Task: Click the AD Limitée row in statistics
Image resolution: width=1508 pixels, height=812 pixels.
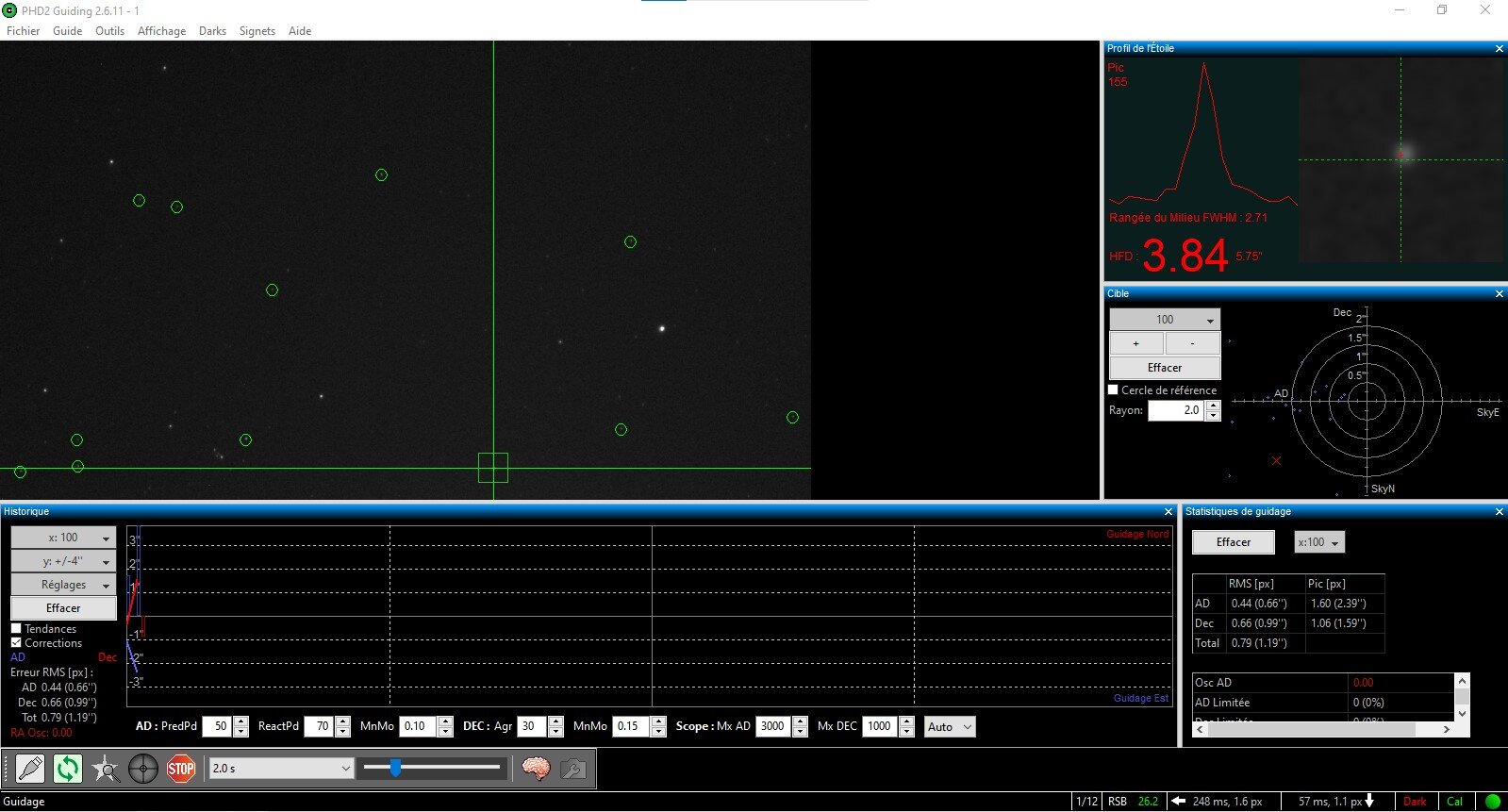Action: click(x=1324, y=703)
